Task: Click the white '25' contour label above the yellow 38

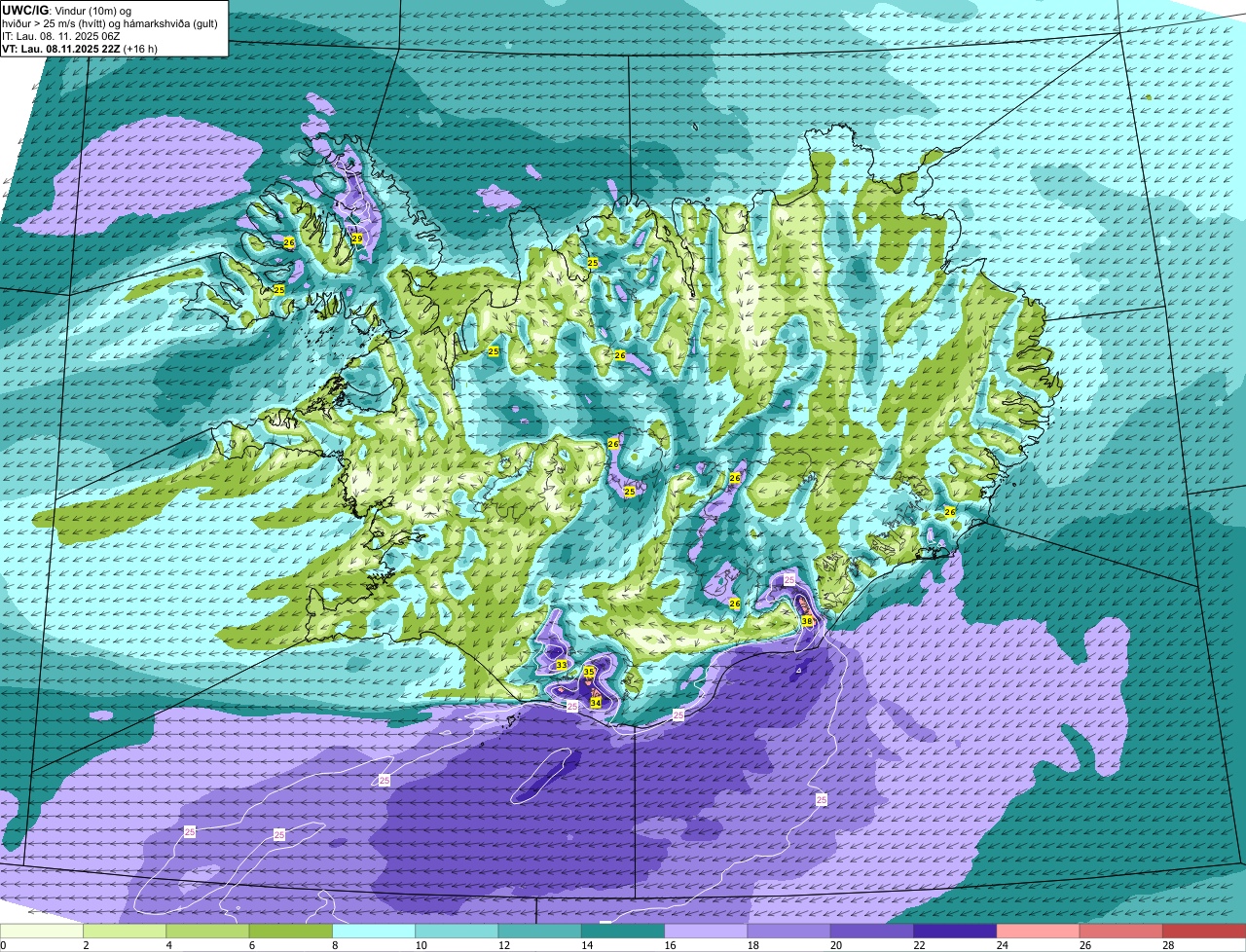Action: point(789,580)
